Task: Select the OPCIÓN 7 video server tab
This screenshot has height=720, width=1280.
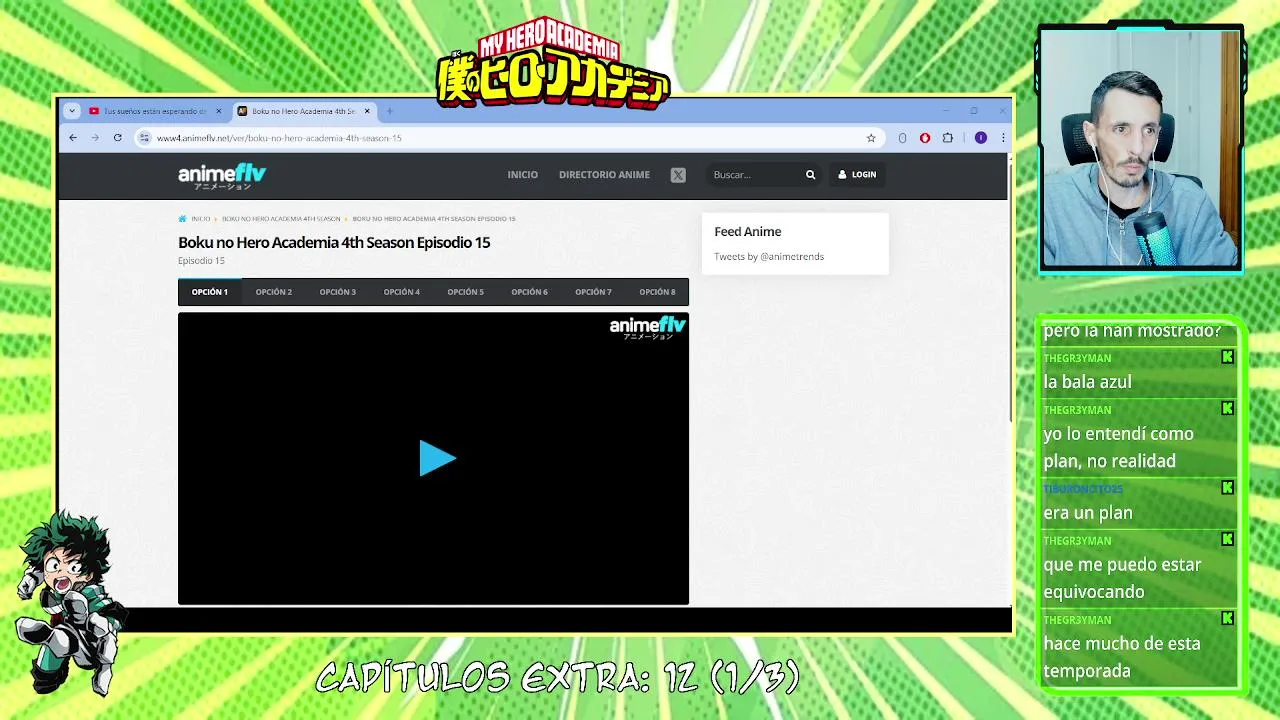Action: (593, 292)
